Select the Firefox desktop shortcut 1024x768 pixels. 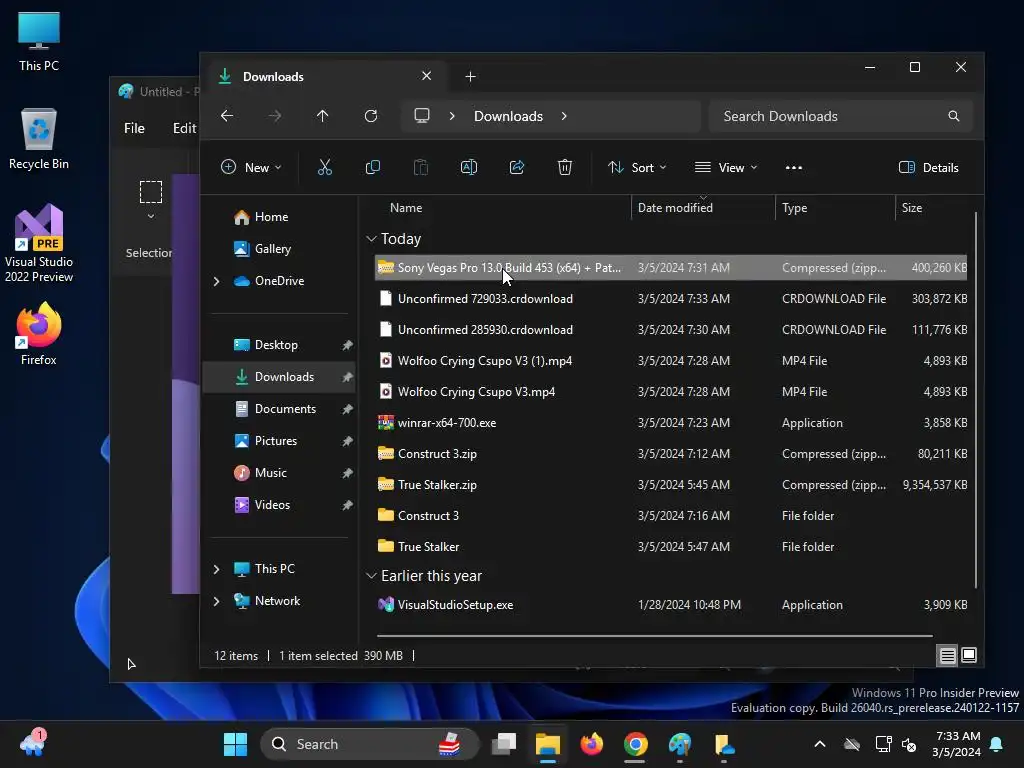coord(39,333)
